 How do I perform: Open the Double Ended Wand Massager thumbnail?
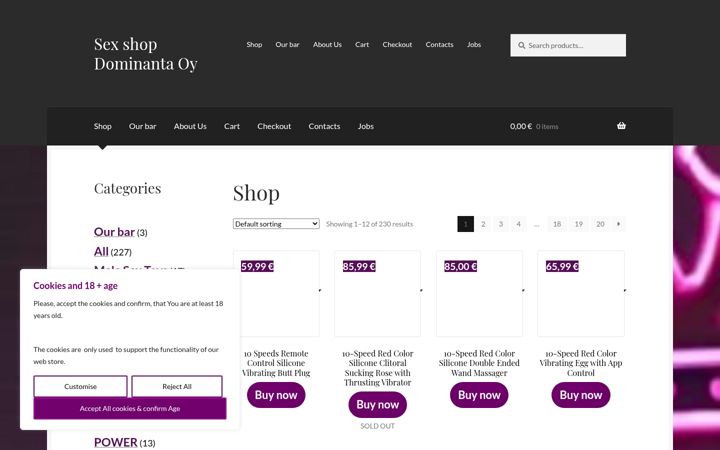479,293
